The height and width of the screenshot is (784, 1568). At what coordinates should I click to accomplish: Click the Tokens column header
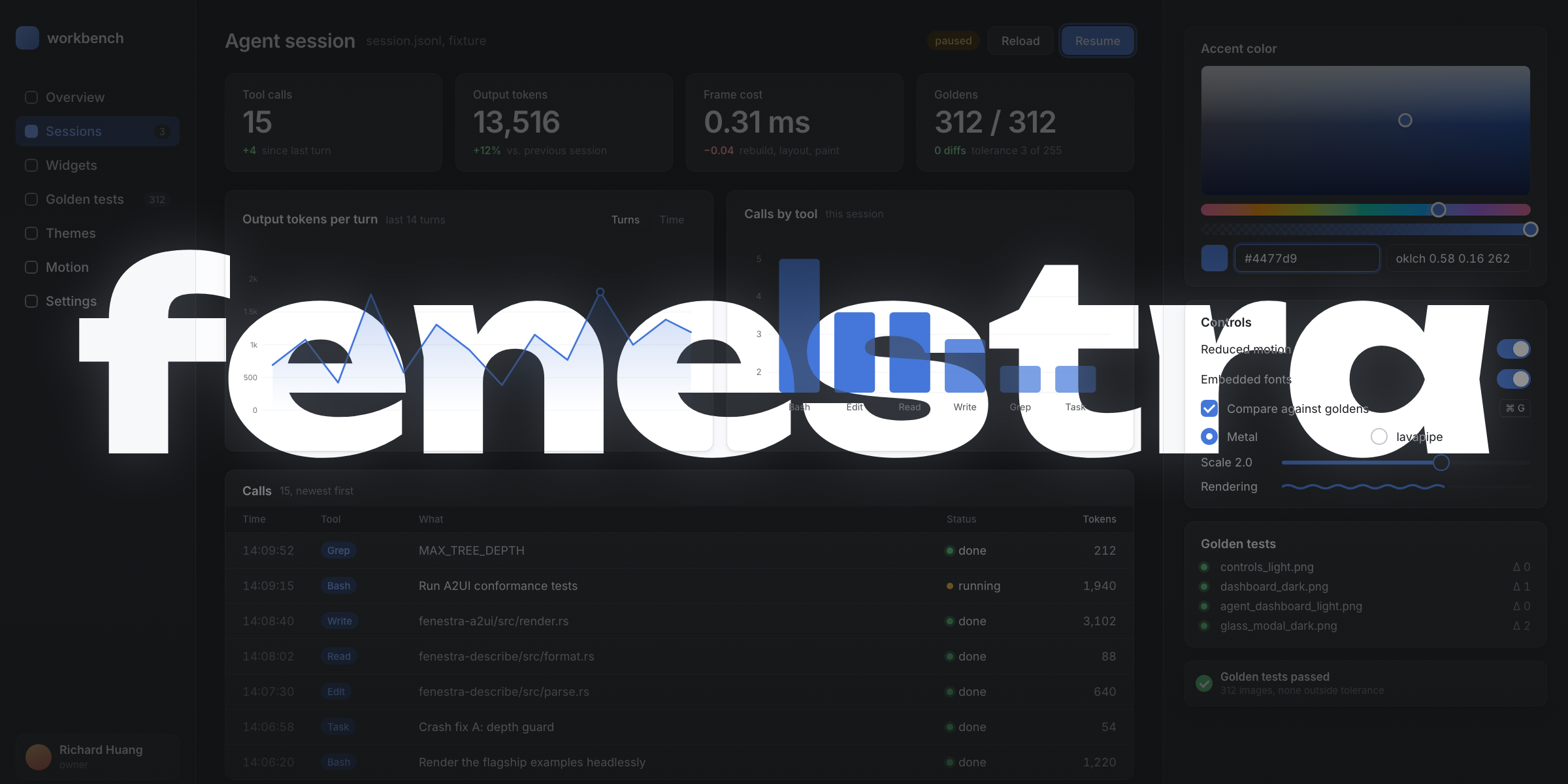(x=1100, y=519)
